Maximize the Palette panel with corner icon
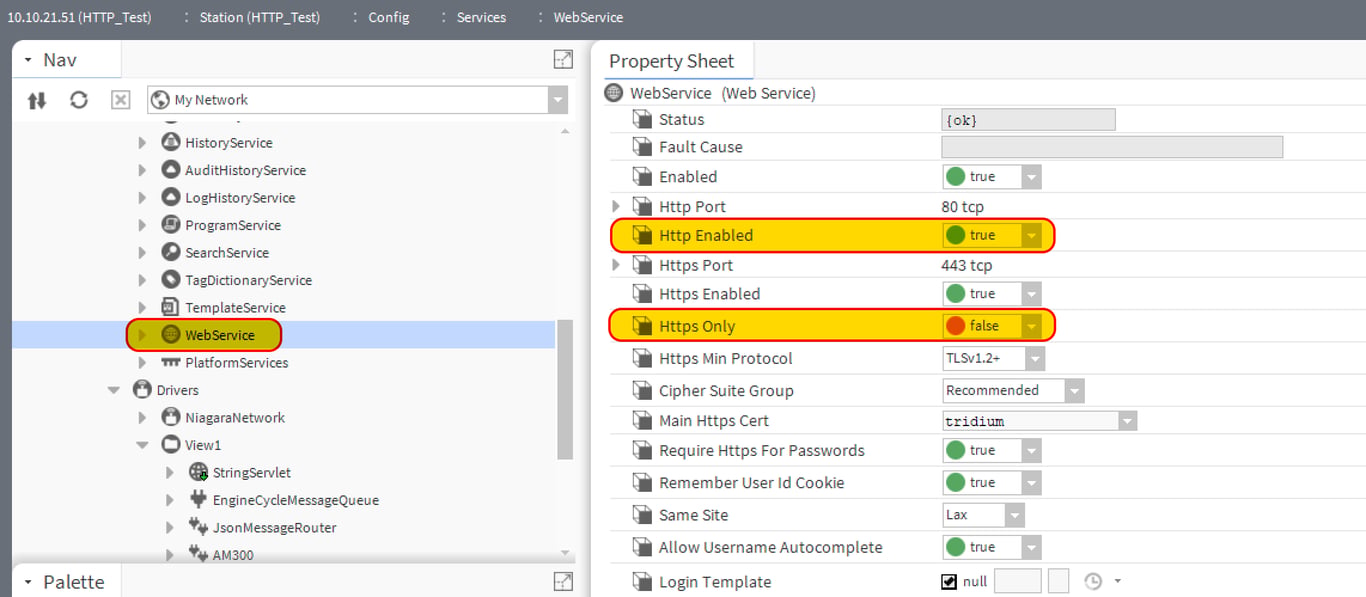 pos(563,582)
